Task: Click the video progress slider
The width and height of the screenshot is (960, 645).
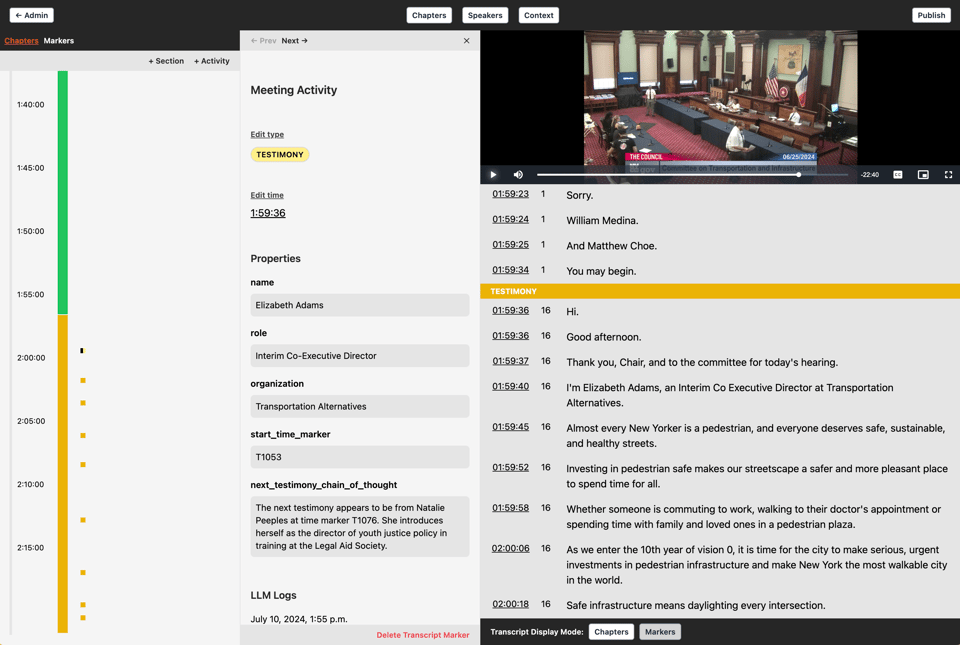Action: pyautogui.click(x=690, y=175)
